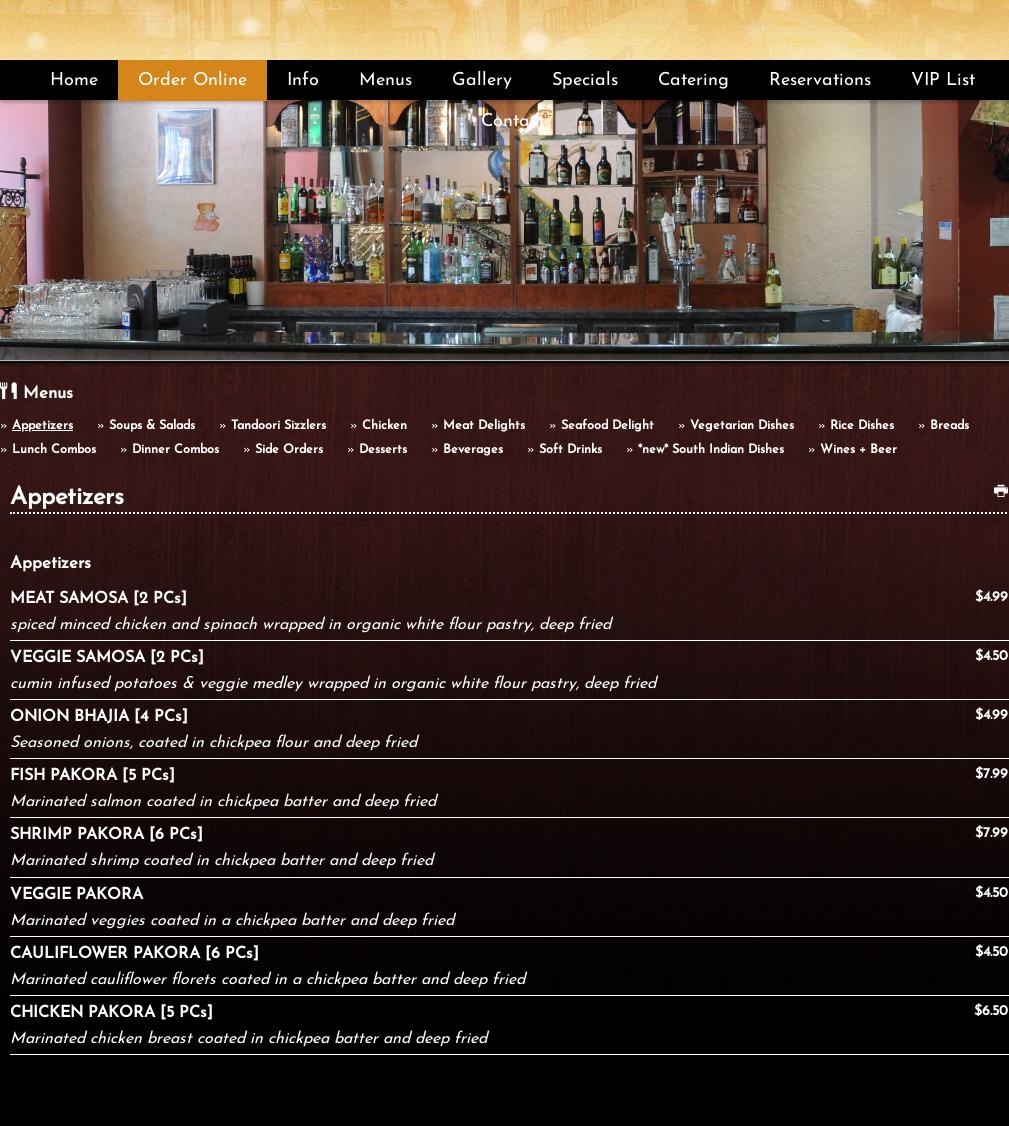Browse the new South Indian Dishes link

(710, 450)
